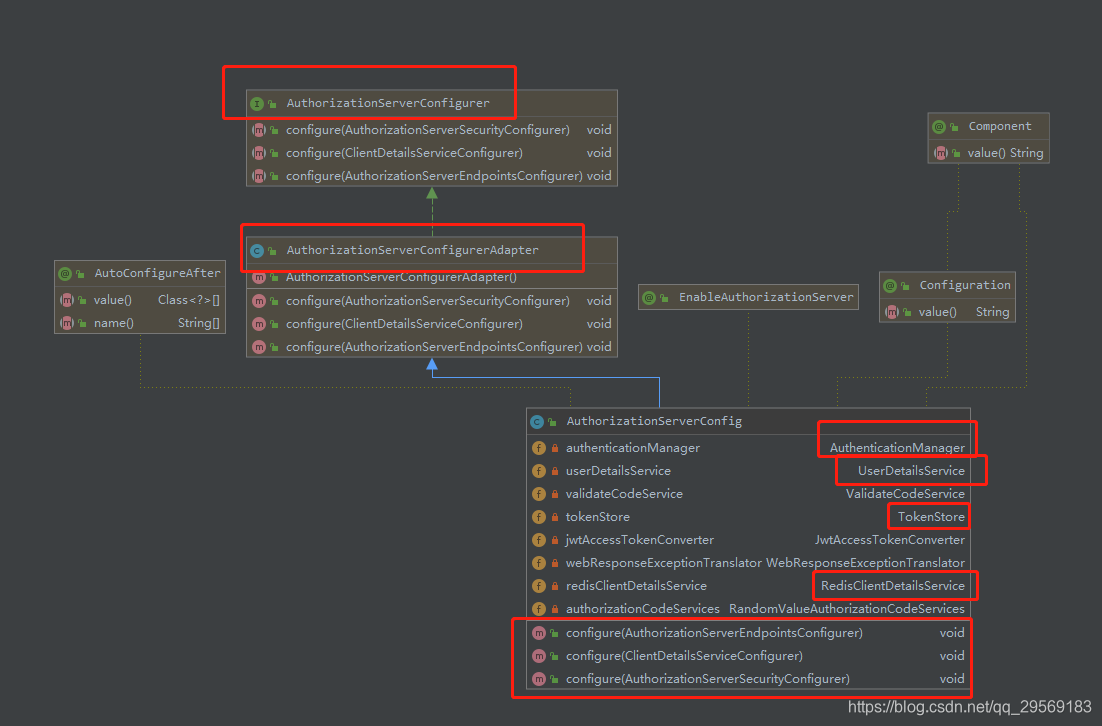Image resolution: width=1102 pixels, height=726 pixels.
Task: Select the validateCodeService field row
Action: (622, 493)
